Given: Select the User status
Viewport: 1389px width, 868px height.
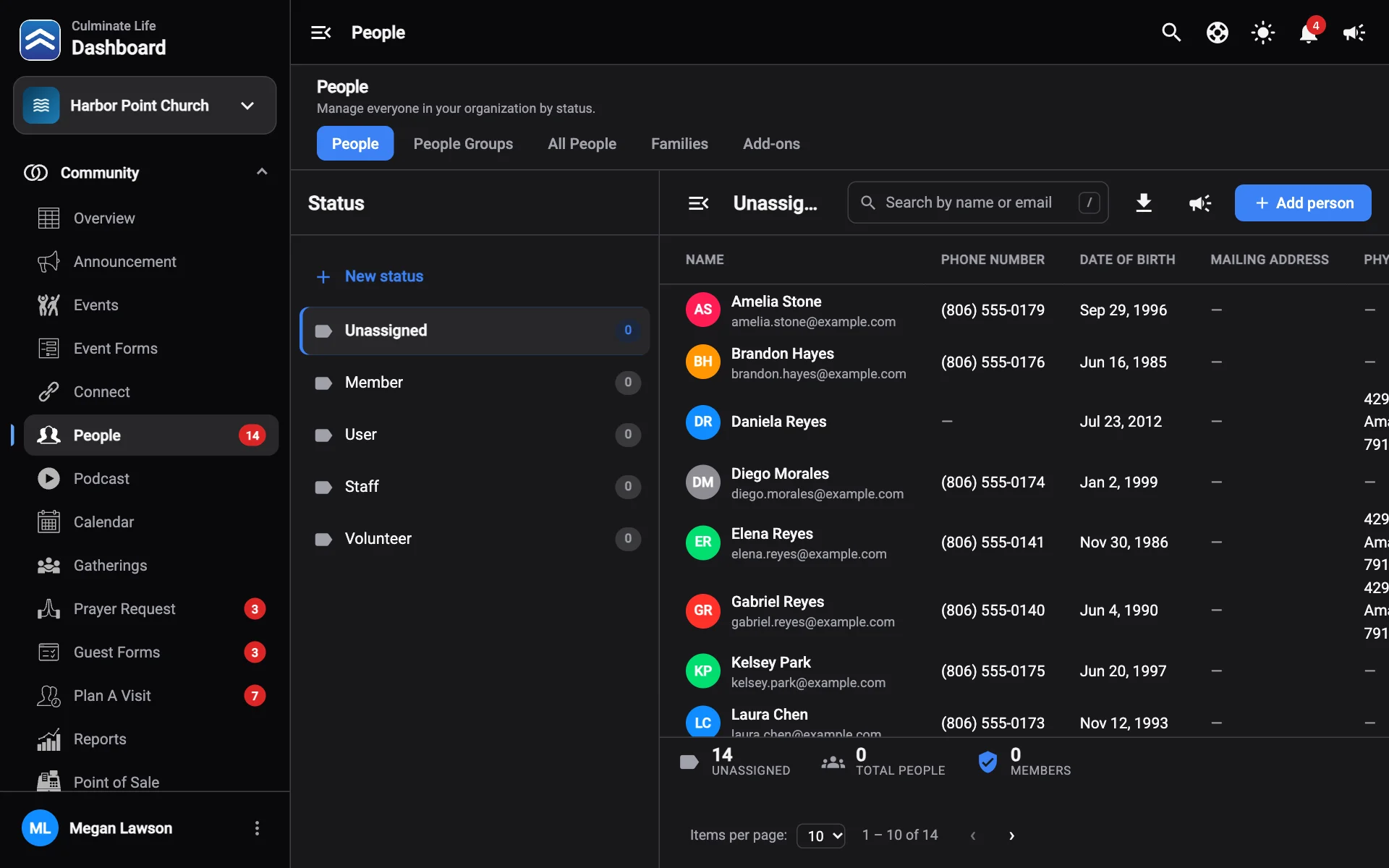Looking at the screenshot, I should [475, 435].
